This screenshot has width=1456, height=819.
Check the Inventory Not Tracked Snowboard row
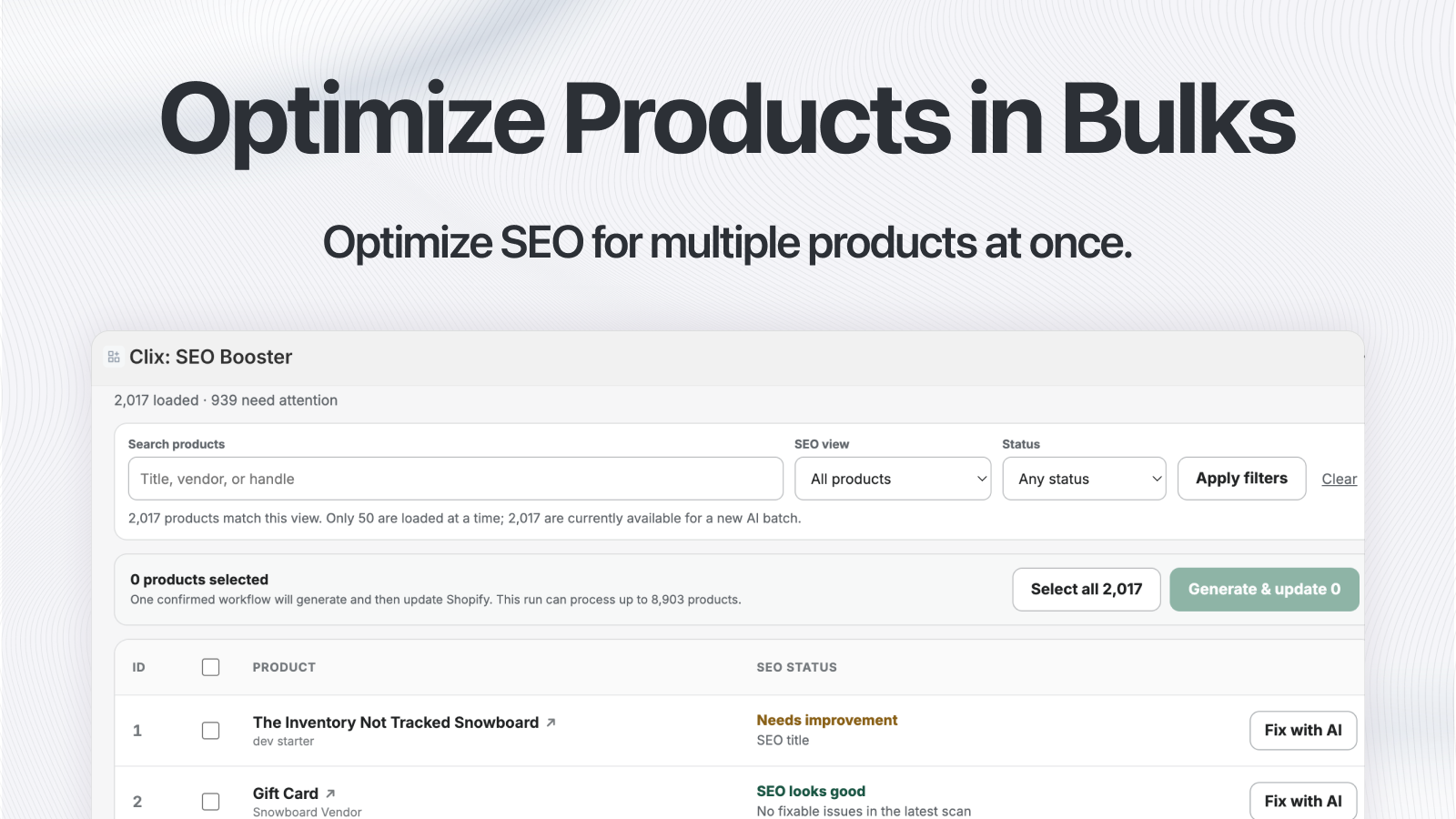210,731
